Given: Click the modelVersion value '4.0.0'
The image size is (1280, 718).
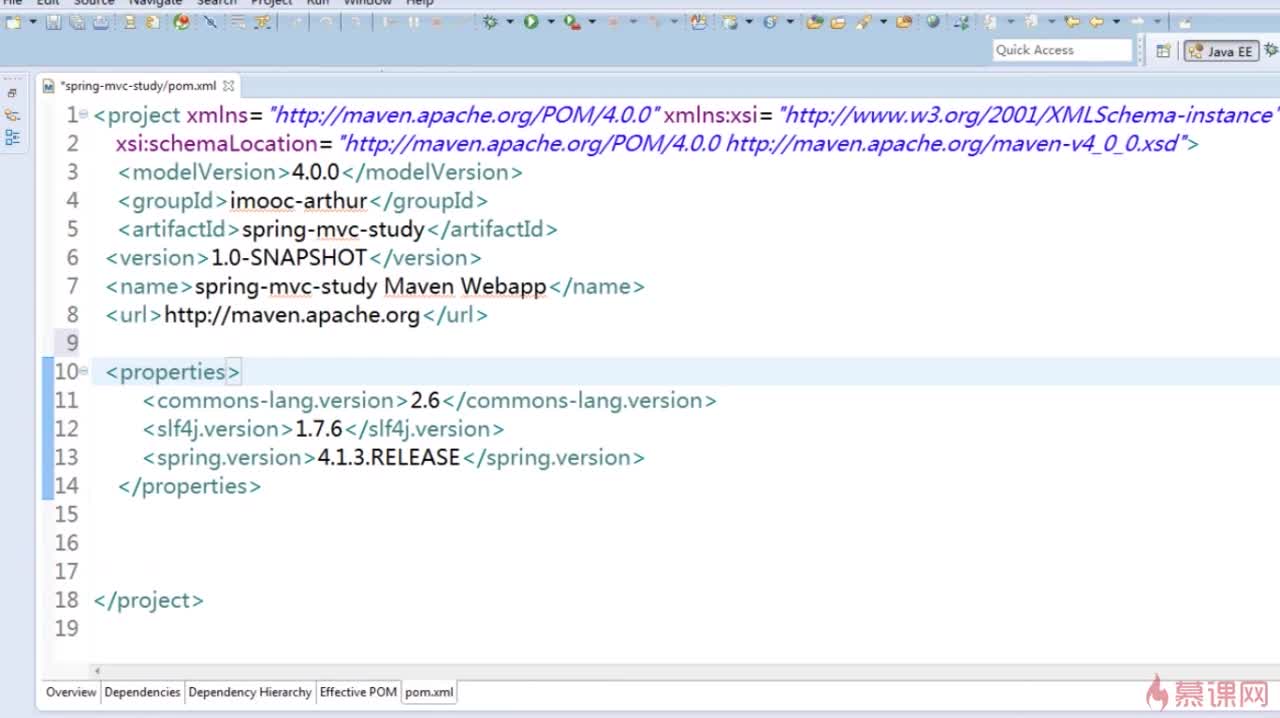Looking at the screenshot, I should 316,172.
